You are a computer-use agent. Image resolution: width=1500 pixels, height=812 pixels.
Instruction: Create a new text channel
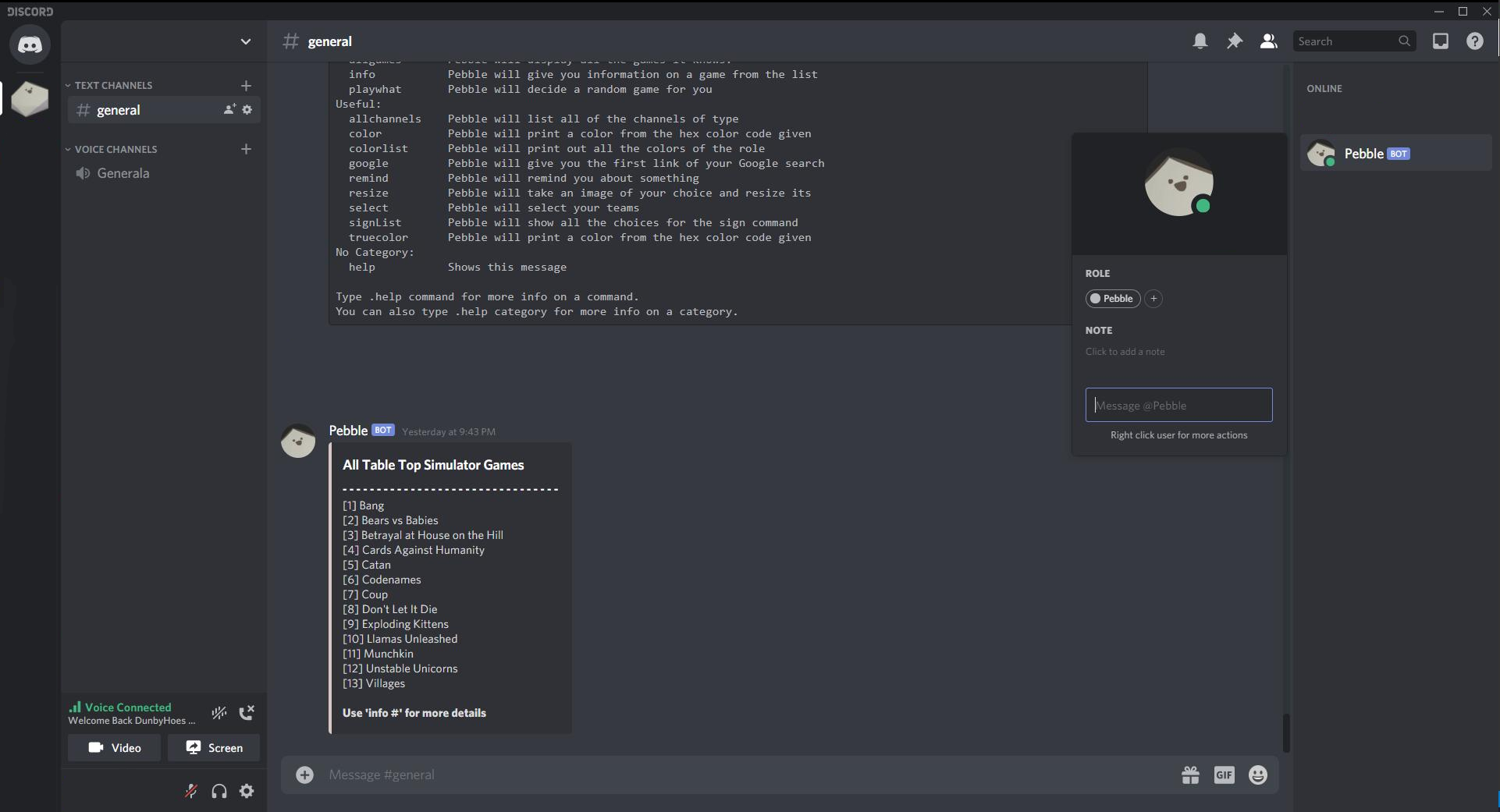246,85
